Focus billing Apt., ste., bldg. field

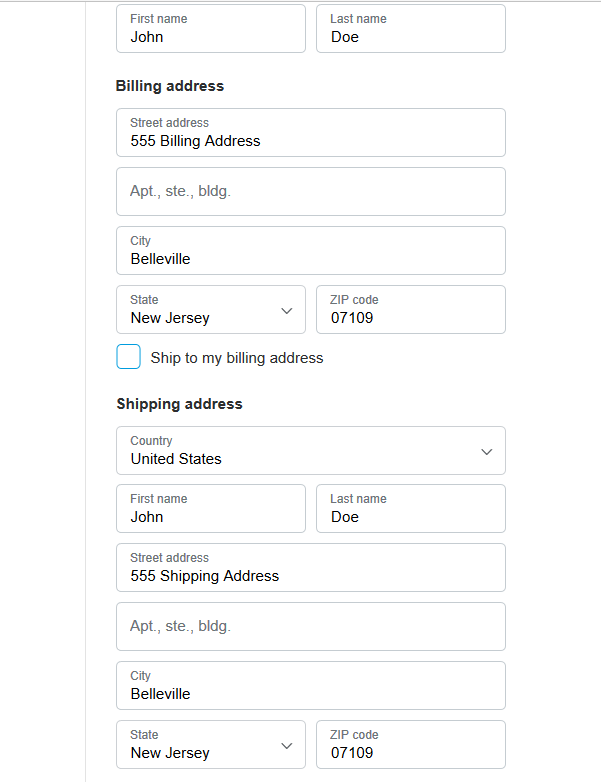pyautogui.click(x=311, y=192)
